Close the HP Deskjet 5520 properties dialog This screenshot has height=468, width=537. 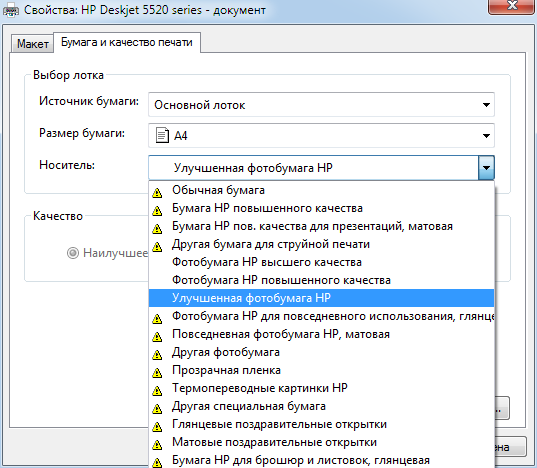[x=512, y=6]
